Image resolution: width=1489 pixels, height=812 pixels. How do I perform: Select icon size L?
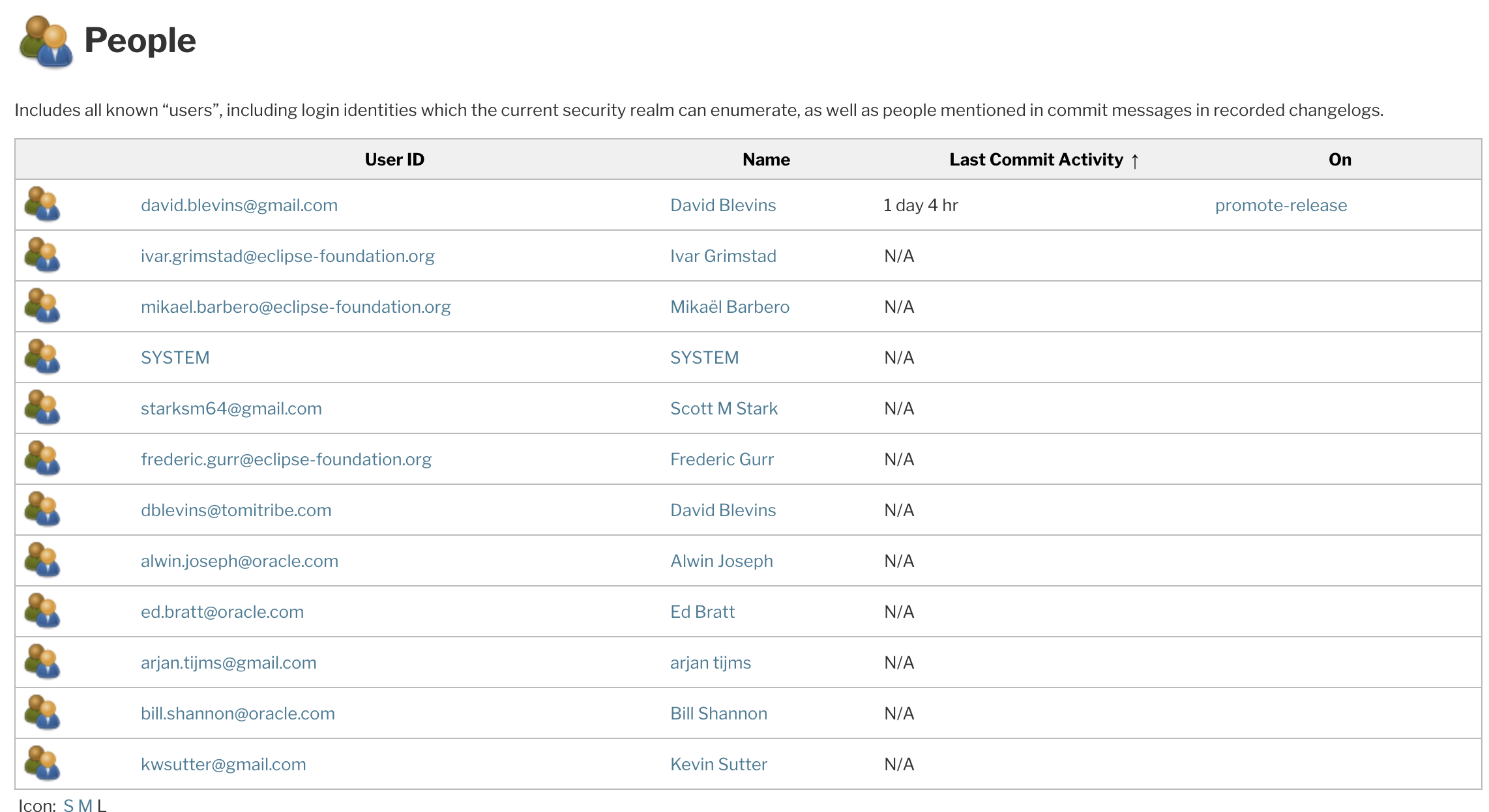pos(102,805)
